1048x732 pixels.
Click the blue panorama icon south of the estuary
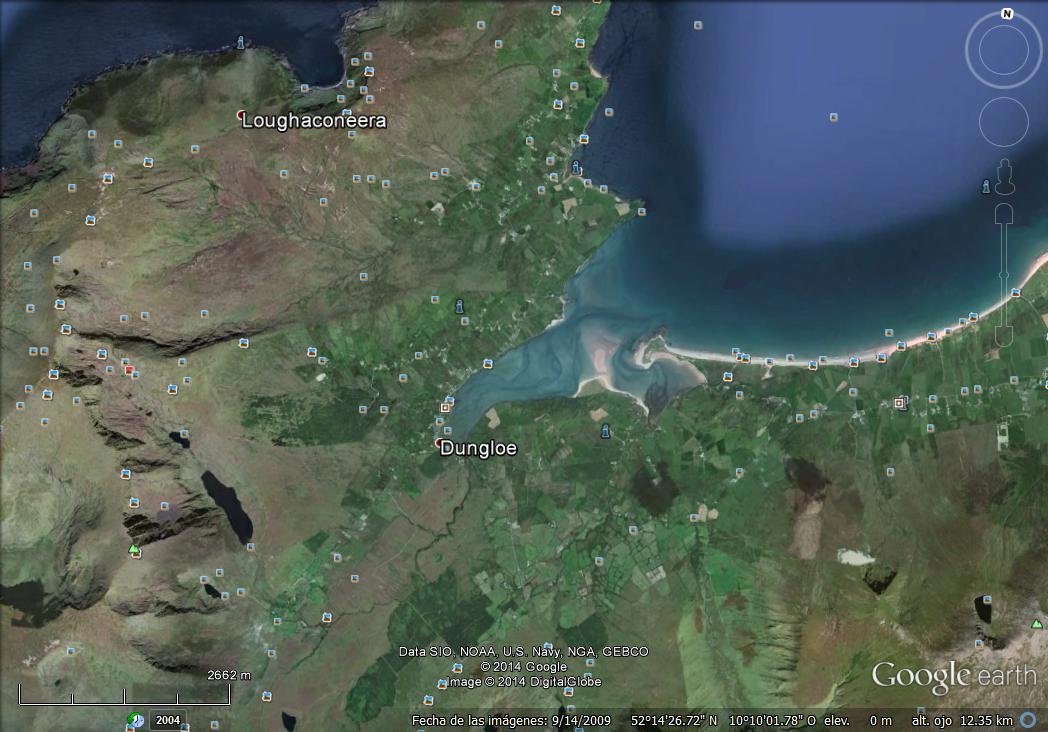point(605,431)
